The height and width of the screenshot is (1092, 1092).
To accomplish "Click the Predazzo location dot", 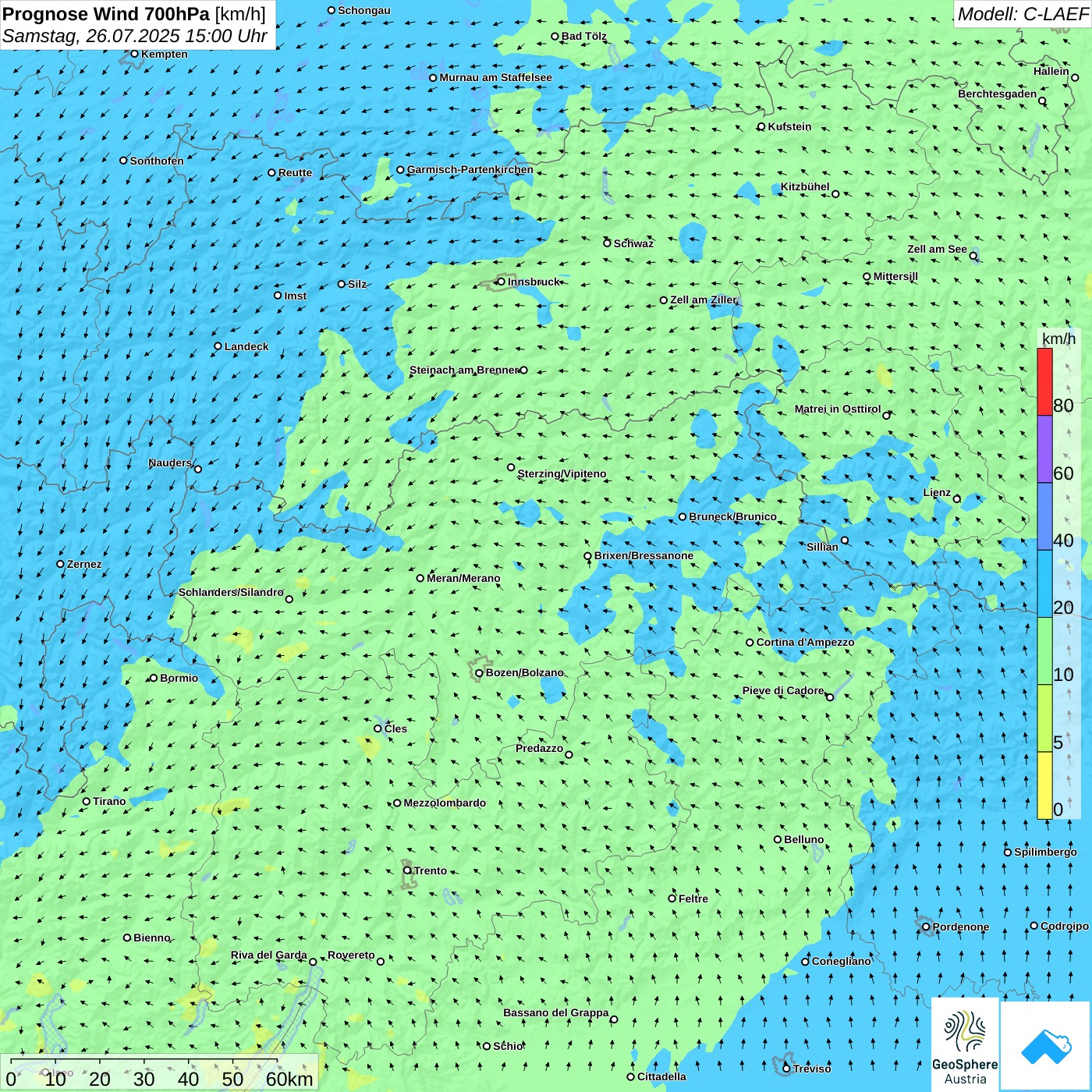I will [569, 754].
